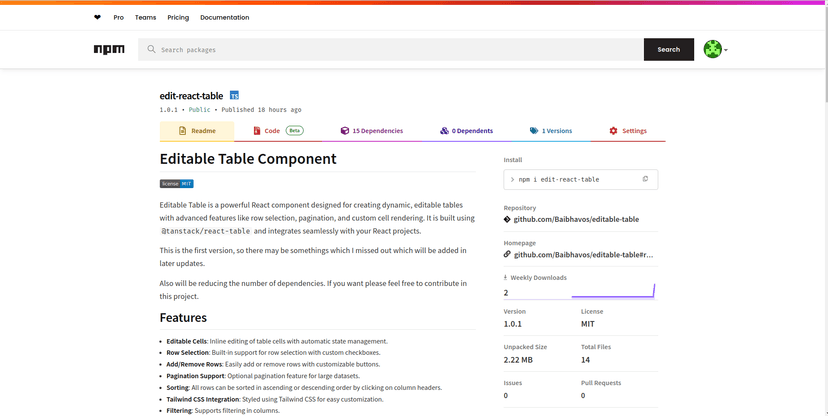Click the Dependents cubes icon
The width and height of the screenshot is (828, 416).
pos(444,131)
